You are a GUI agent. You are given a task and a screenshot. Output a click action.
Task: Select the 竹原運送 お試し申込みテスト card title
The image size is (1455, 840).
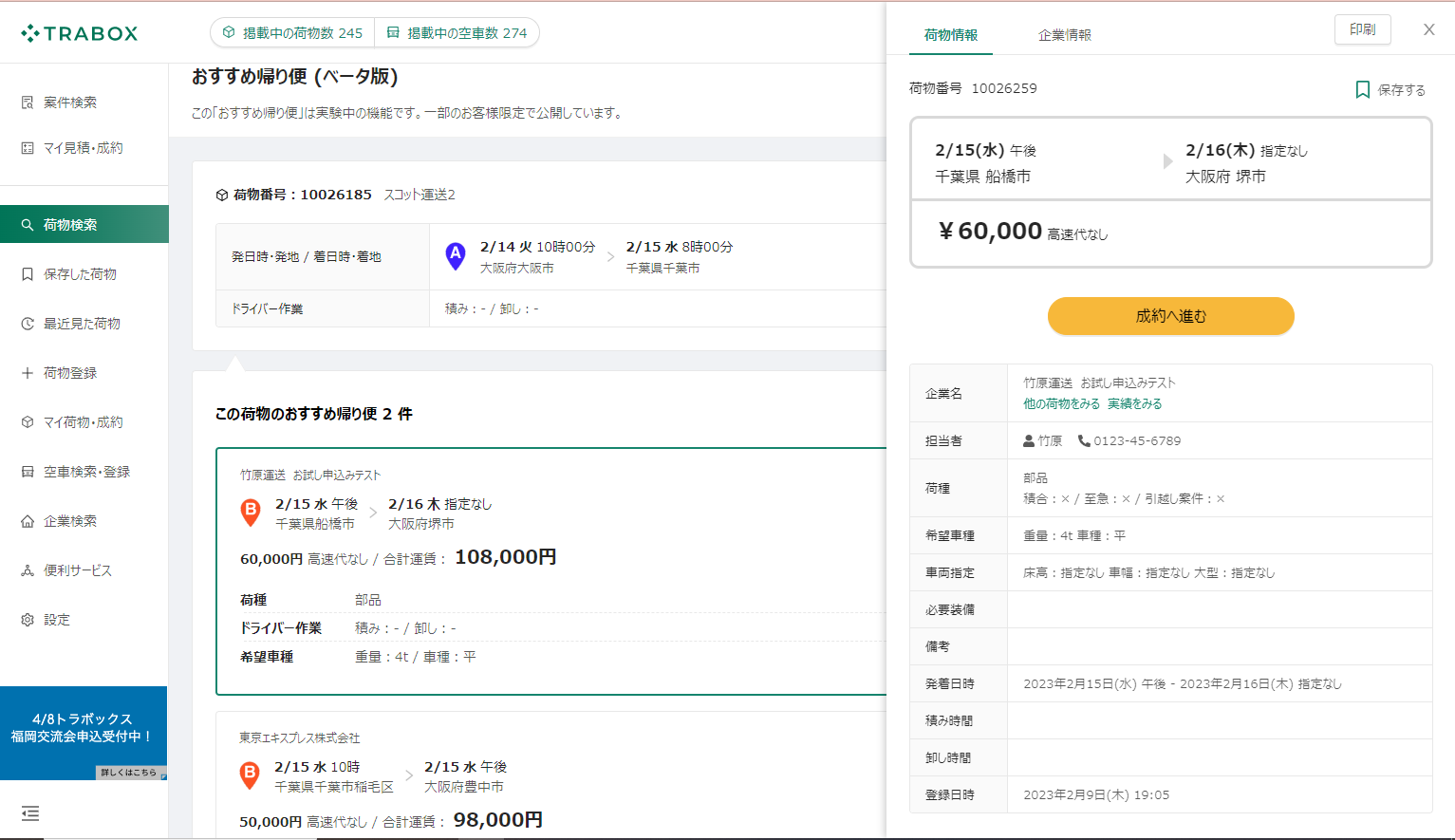point(310,475)
